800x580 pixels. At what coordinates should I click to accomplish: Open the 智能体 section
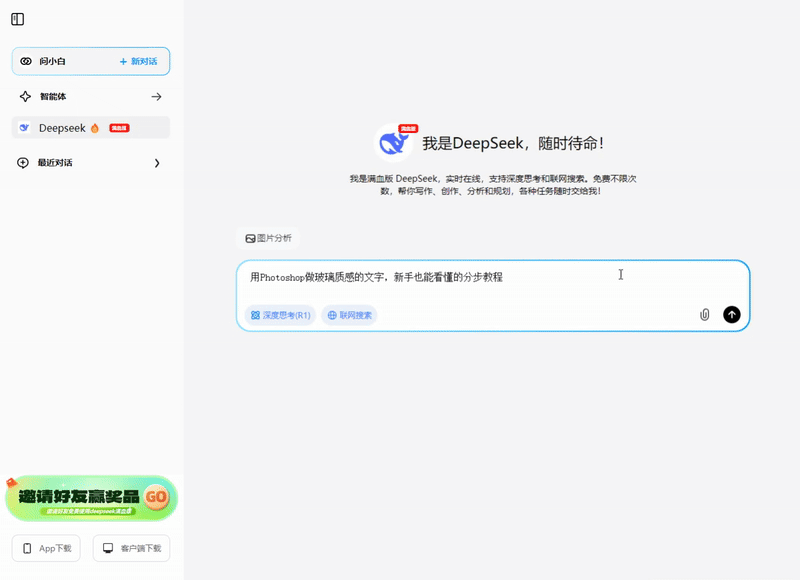(91, 96)
